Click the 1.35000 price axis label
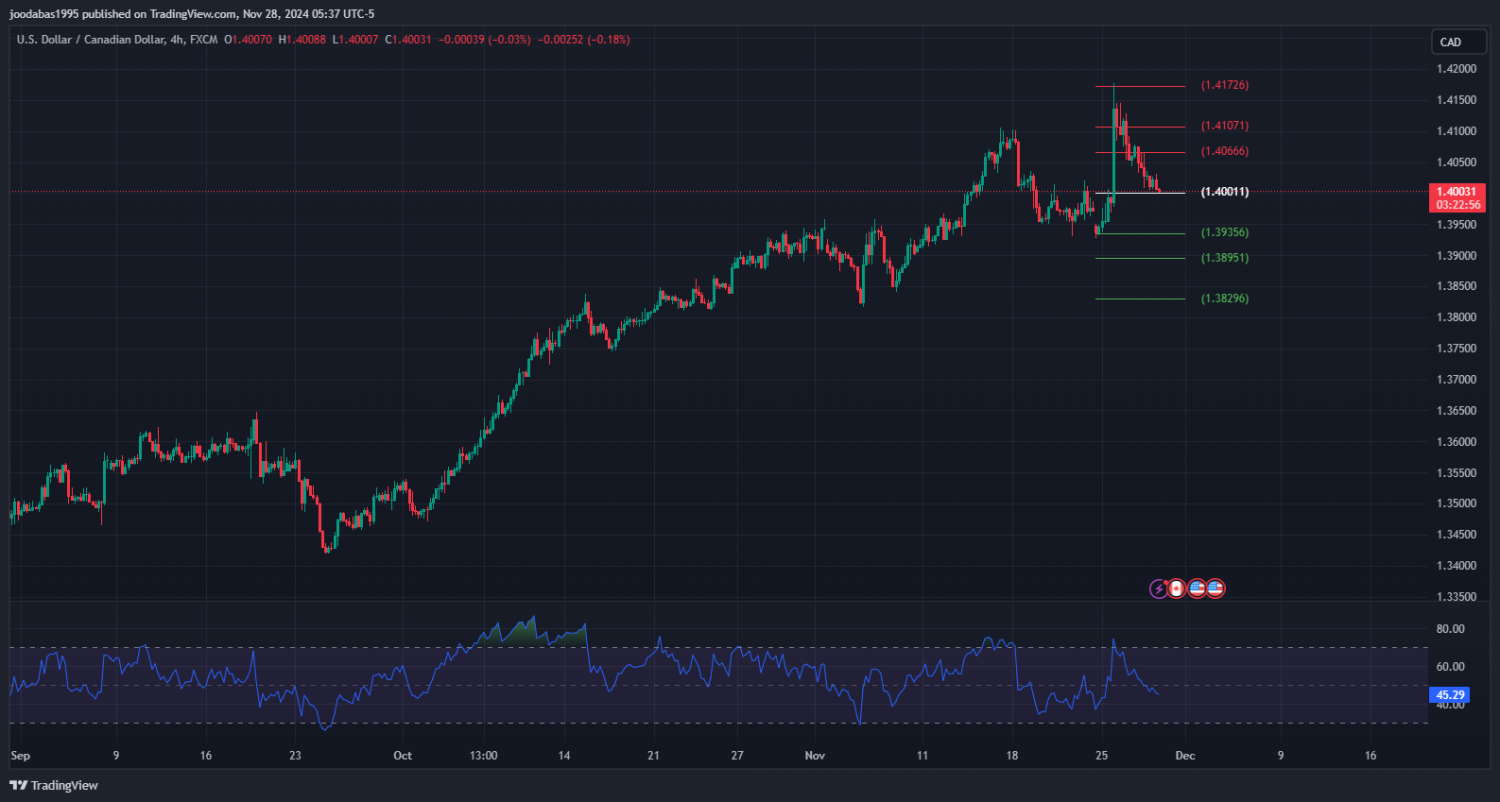 tap(1457, 504)
